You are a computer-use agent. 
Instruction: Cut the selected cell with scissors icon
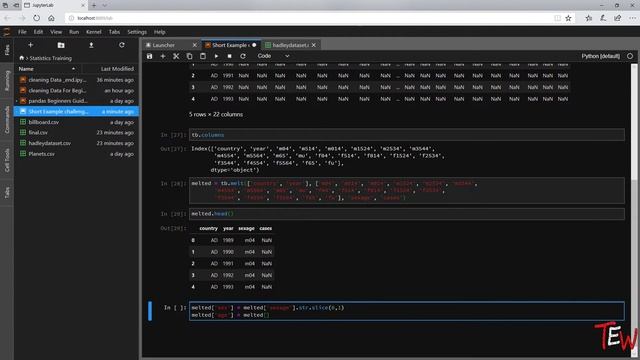pos(176,56)
